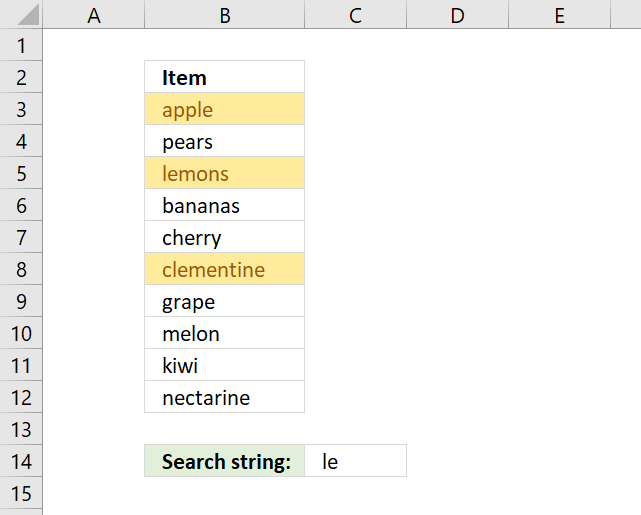Select the 'cherry' cell
This screenshot has width=641, height=515.
point(224,237)
